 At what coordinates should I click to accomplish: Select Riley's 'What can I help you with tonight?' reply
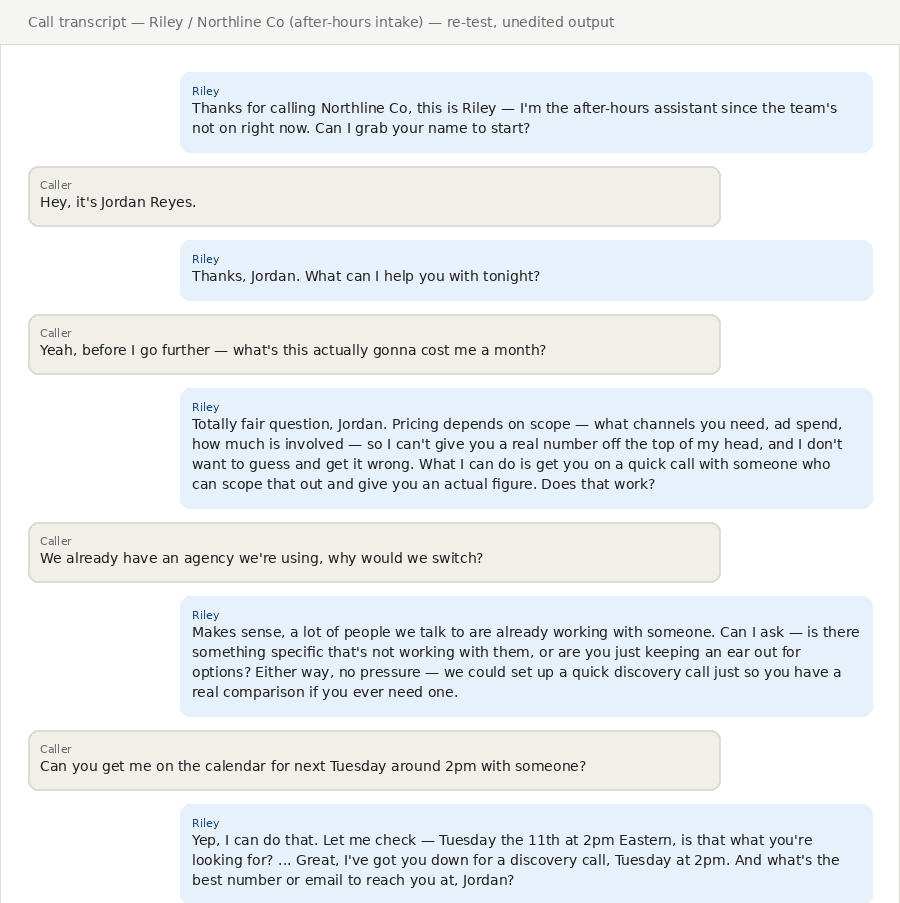pos(526,270)
